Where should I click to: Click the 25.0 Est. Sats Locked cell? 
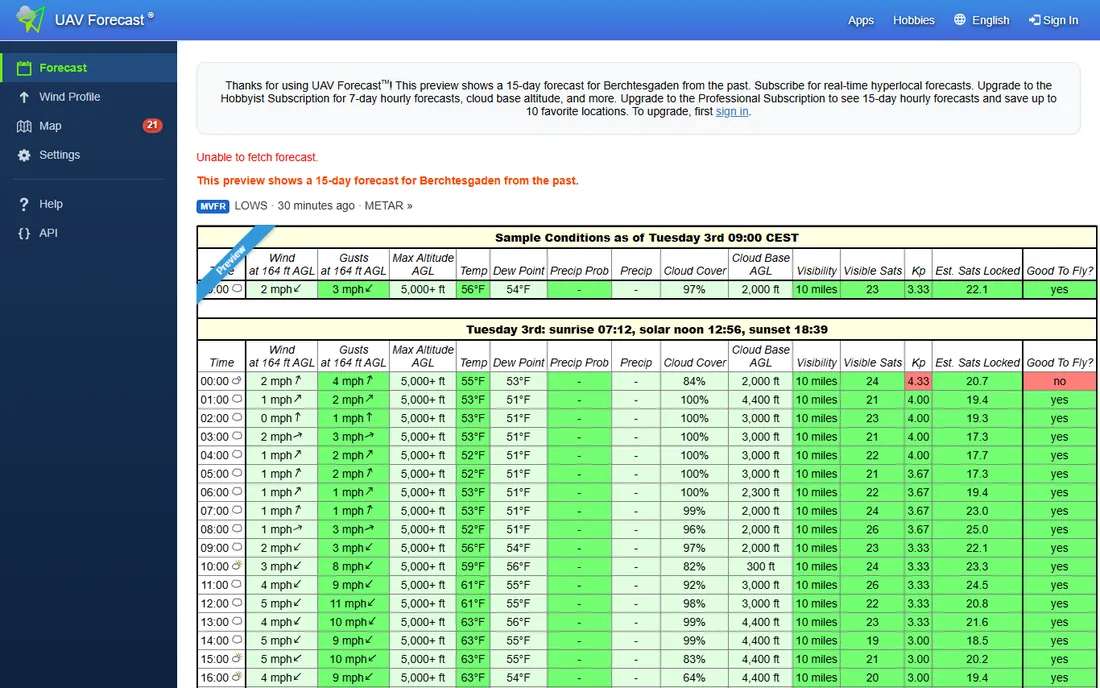point(977,530)
